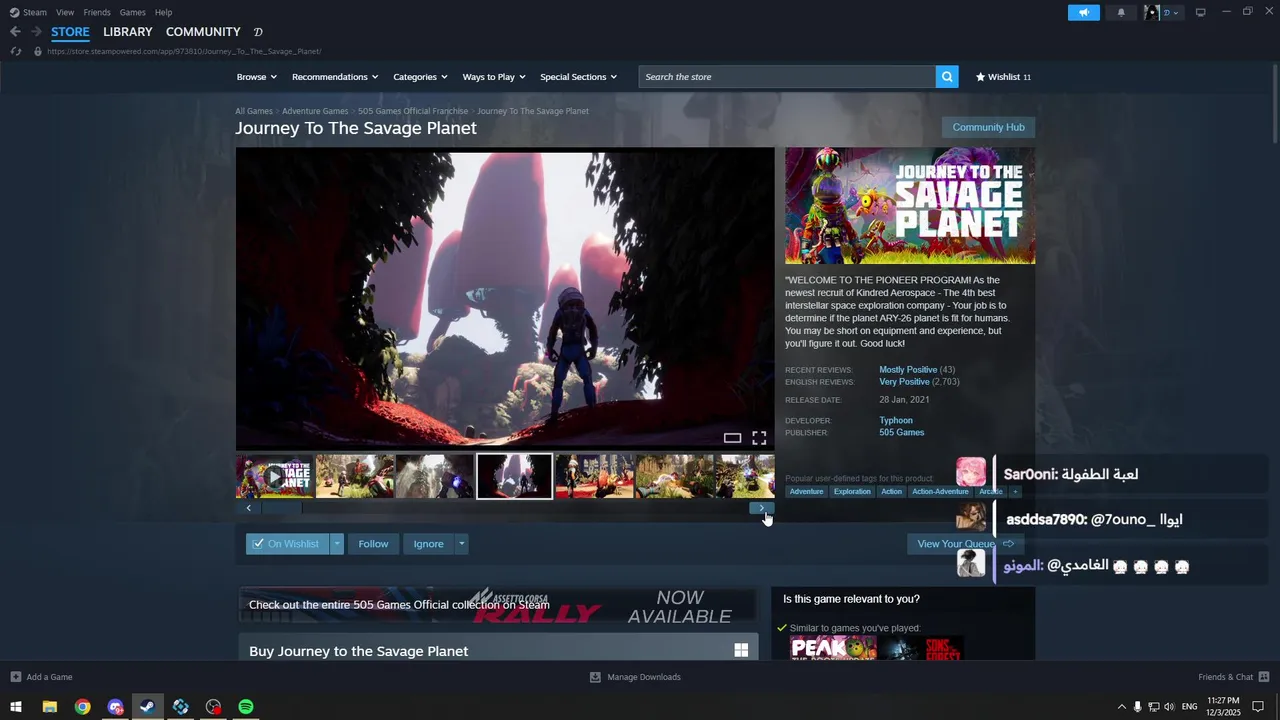Click the Mostly Positive reviews link
This screenshot has width=1280, height=720.
pos(908,370)
